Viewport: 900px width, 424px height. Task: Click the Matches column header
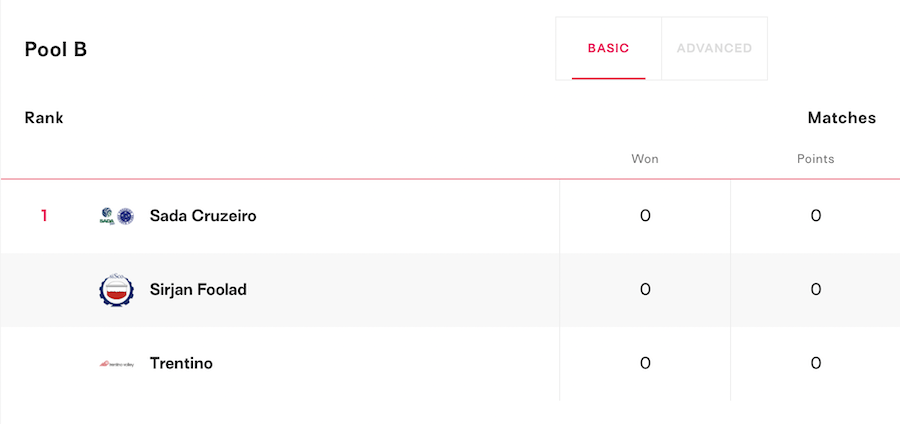coord(841,118)
